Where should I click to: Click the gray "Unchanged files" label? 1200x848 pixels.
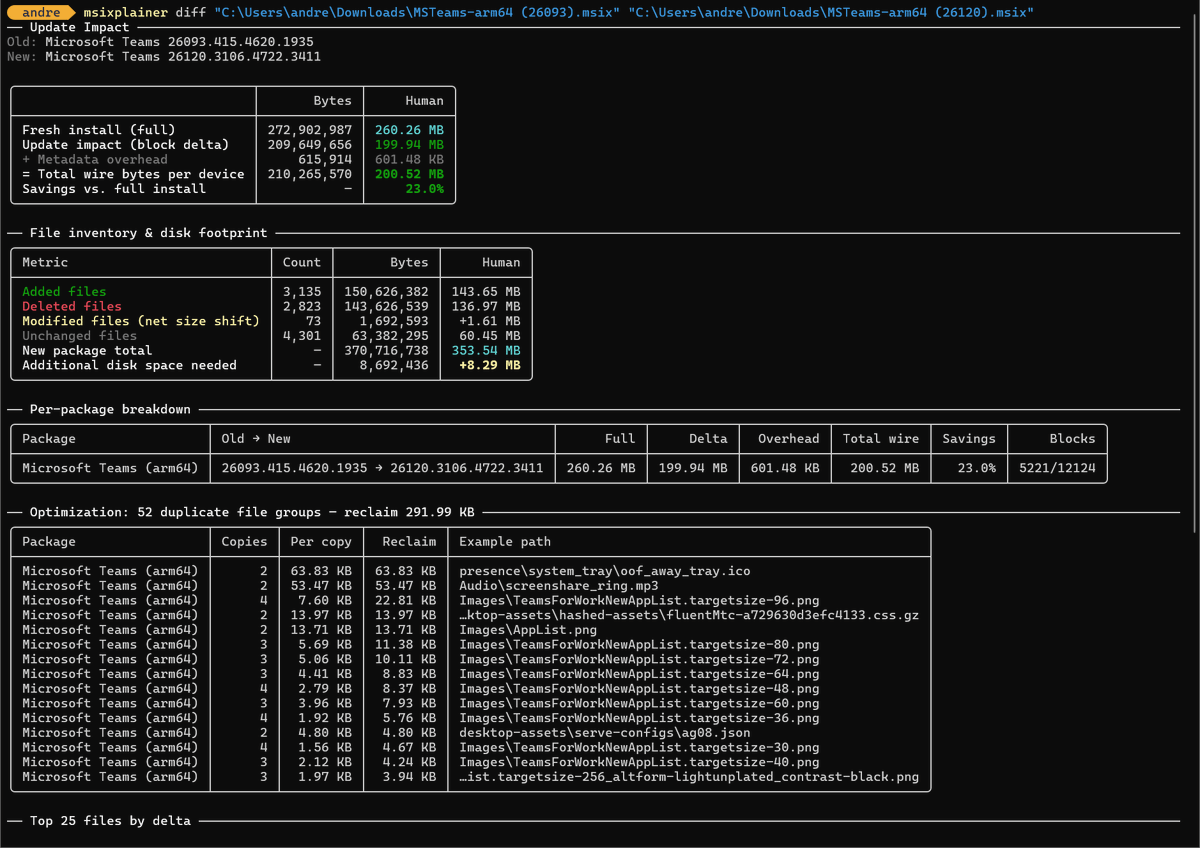coord(79,336)
